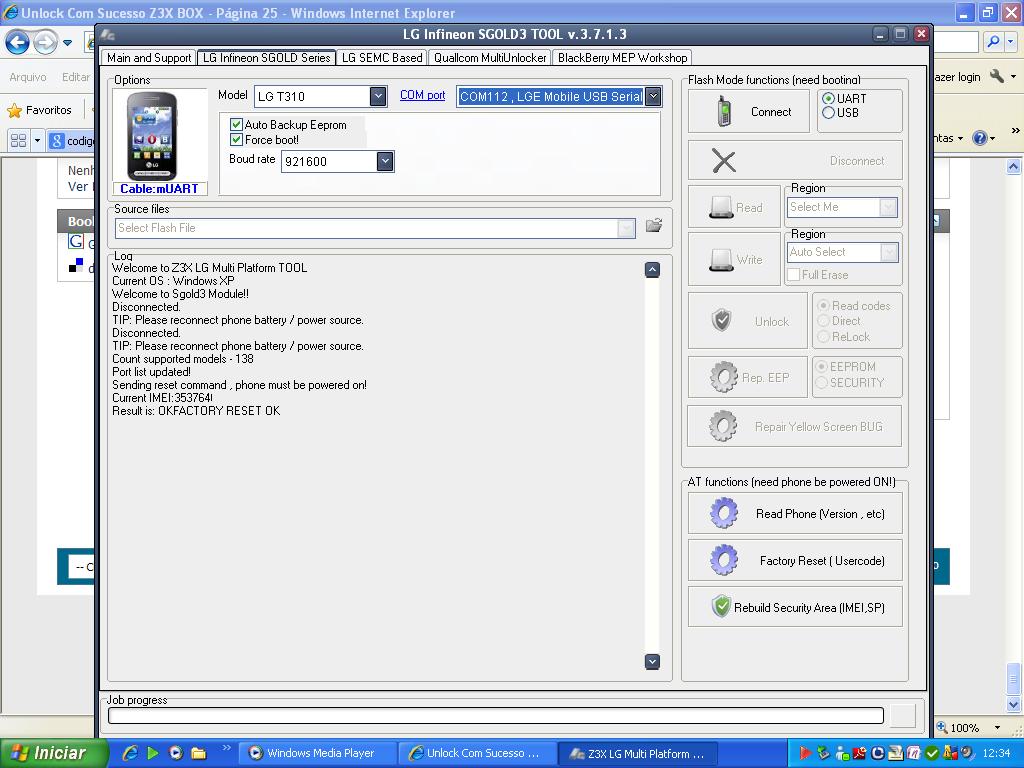The image size is (1024, 768).
Task: Click Internet Explorer Forward arrow button
Action: [x=44, y=42]
